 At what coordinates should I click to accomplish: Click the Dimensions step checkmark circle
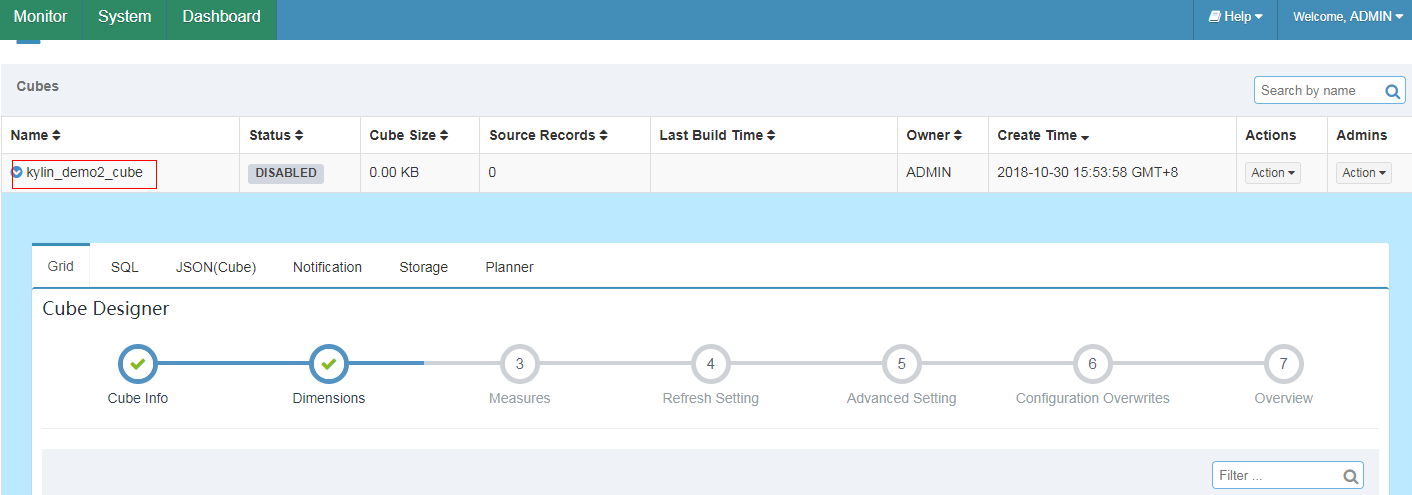point(329,364)
